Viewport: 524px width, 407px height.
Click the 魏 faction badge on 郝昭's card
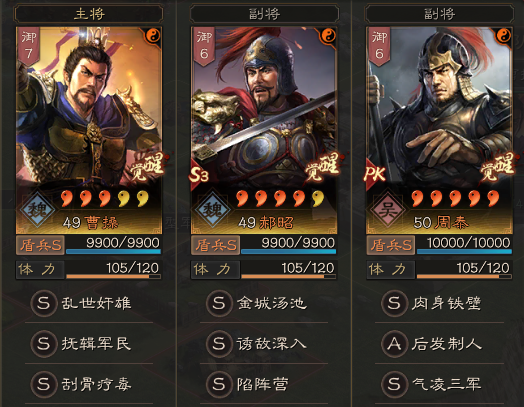[x=213, y=210]
